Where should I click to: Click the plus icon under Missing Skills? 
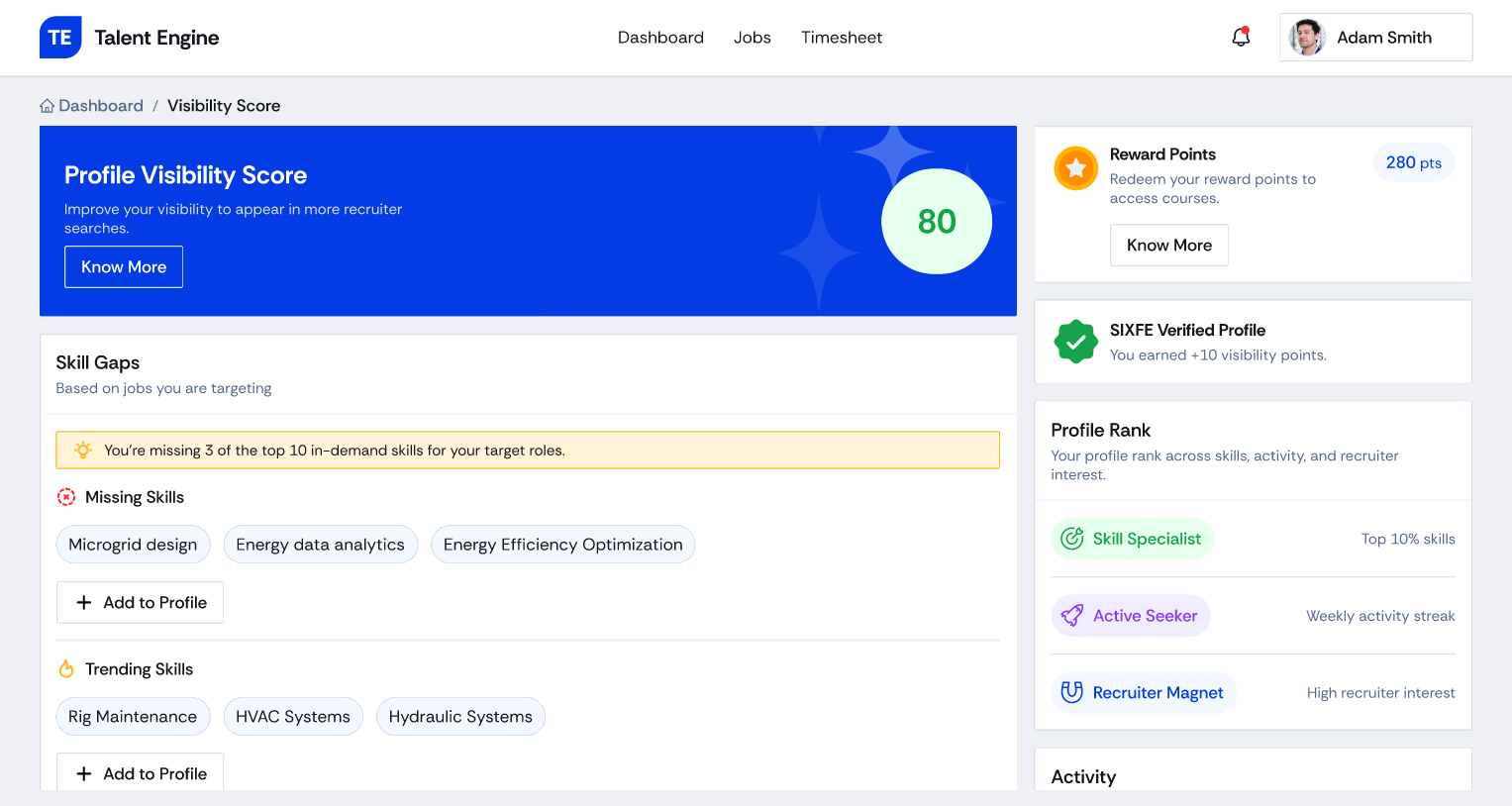(84, 602)
